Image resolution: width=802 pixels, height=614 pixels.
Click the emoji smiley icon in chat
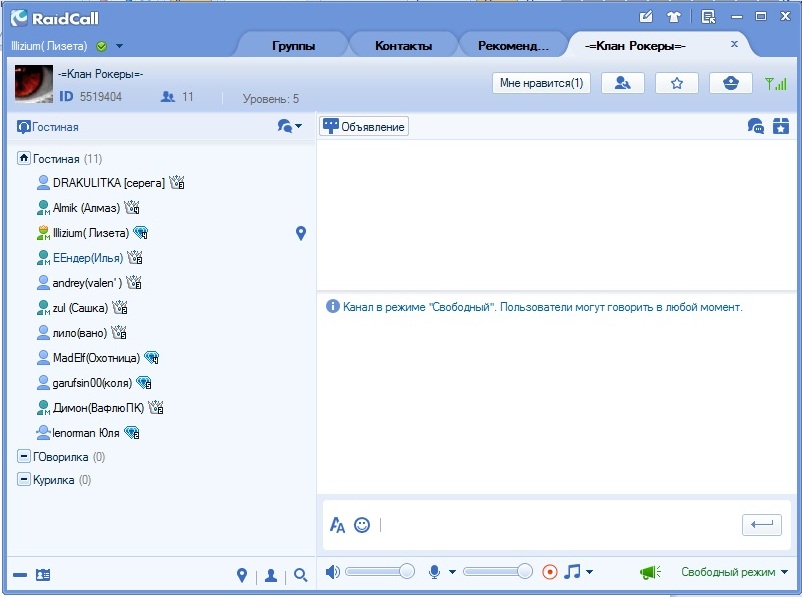[x=362, y=524]
